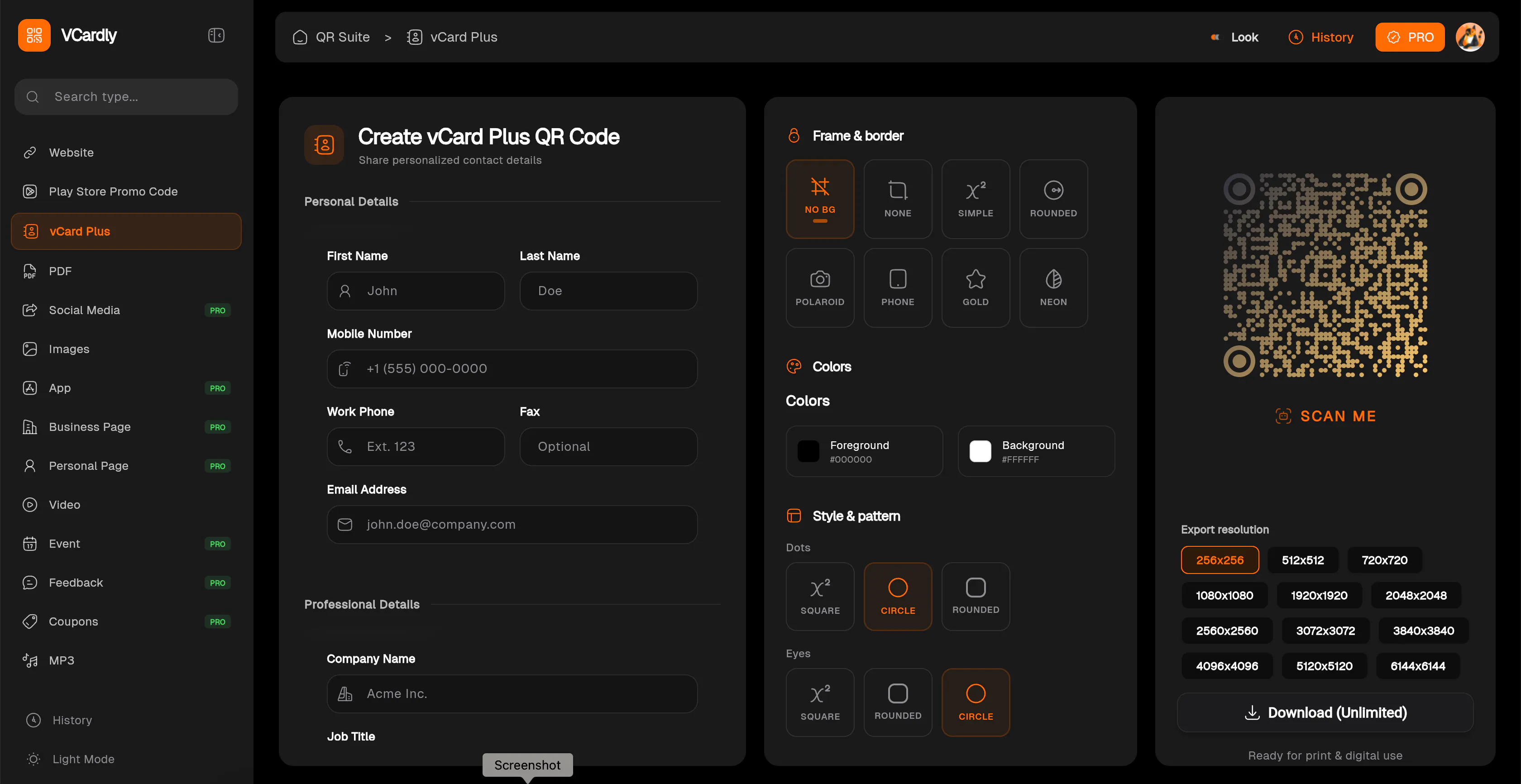The width and height of the screenshot is (1521, 784).
Task: Choose Rounded eyes style
Action: 898,703
